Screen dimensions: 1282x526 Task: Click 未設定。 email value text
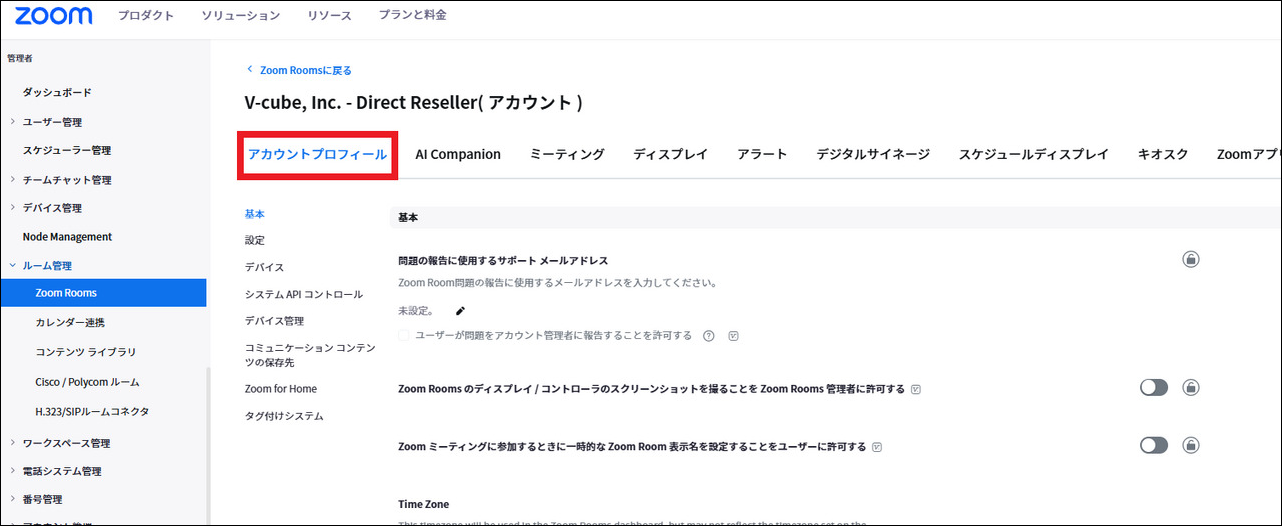[x=416, y=311]
